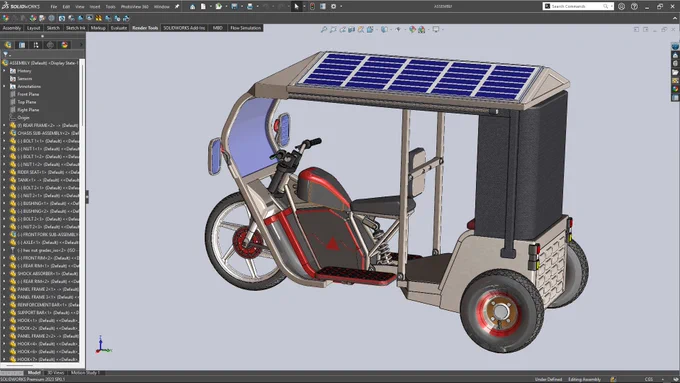Open the Help question mark icon
This screenshot has height=383, width=680.
[x=634, y=7]
